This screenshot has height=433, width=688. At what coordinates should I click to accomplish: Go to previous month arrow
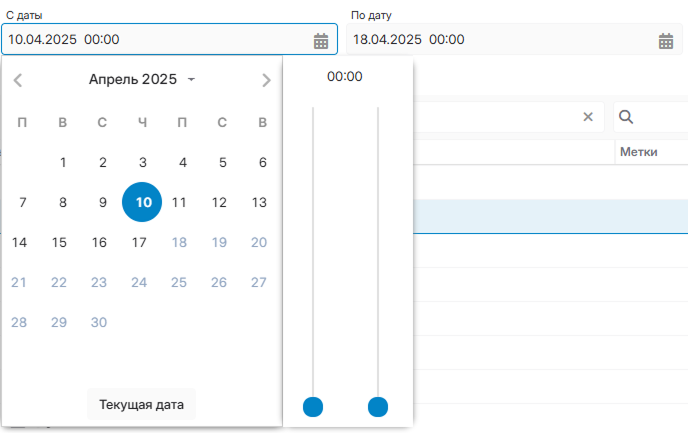[x=18, y=80]
